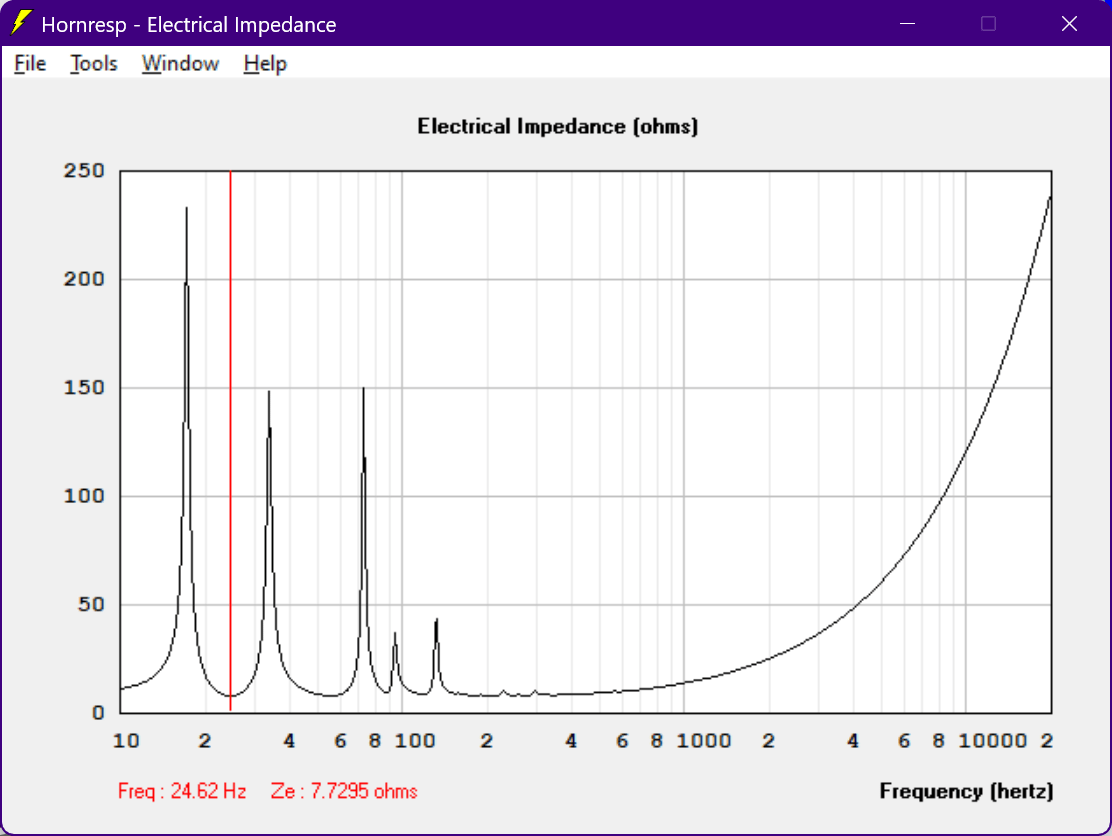The image size is (1112, 836).
Task: Click the small impedance peak near 133 Hz
Action: 437,620
